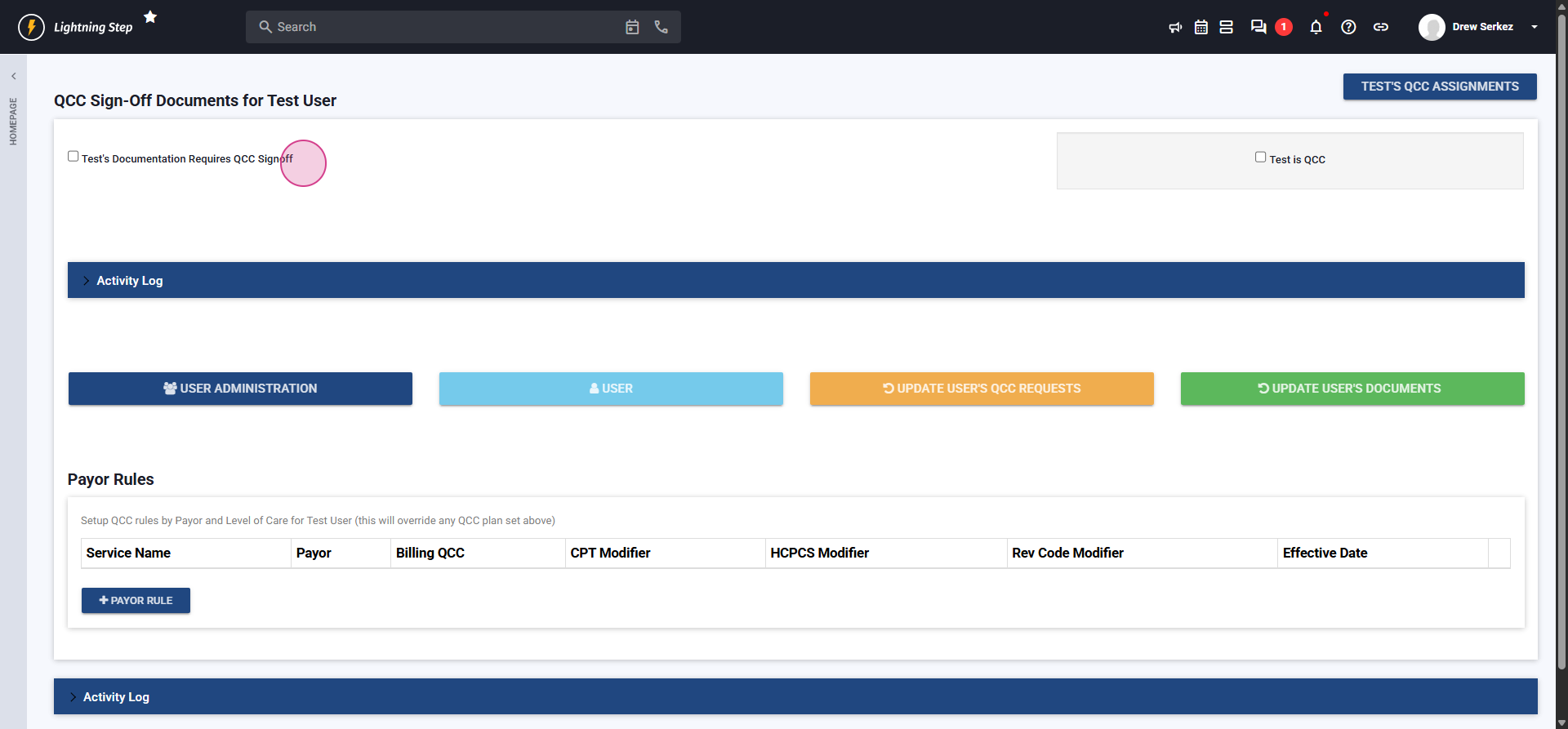Open the chat messages icon

point(1258,27)
